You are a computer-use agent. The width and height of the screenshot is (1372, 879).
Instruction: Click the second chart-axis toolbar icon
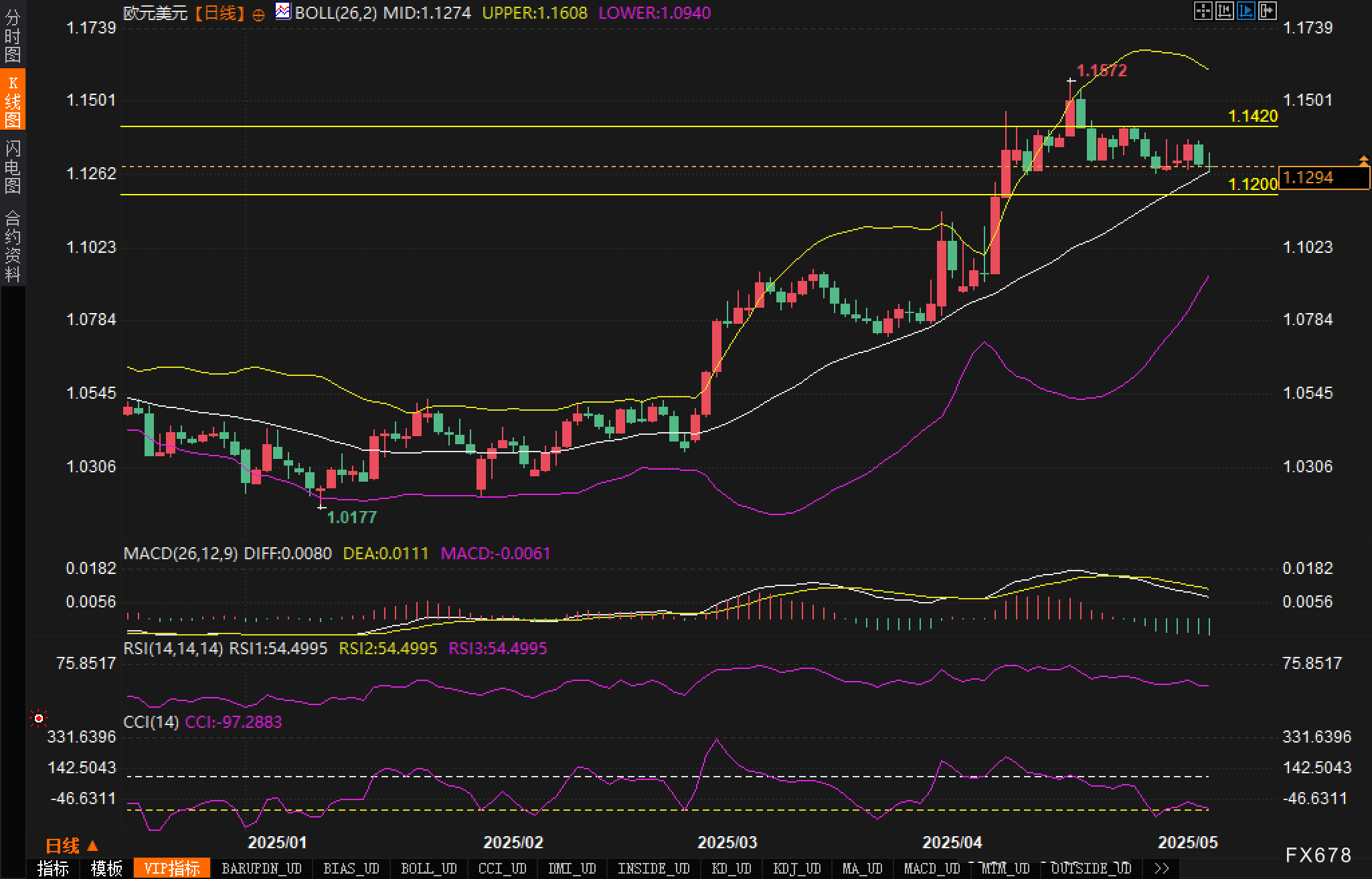click(1224, 11)
